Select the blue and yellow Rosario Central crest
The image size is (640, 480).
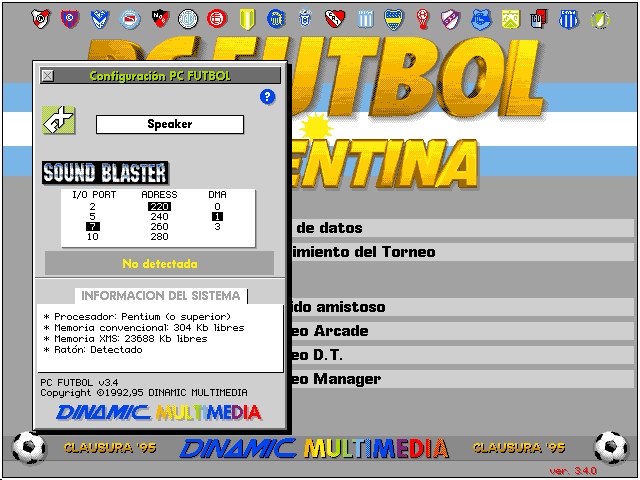tap(276, 19)
